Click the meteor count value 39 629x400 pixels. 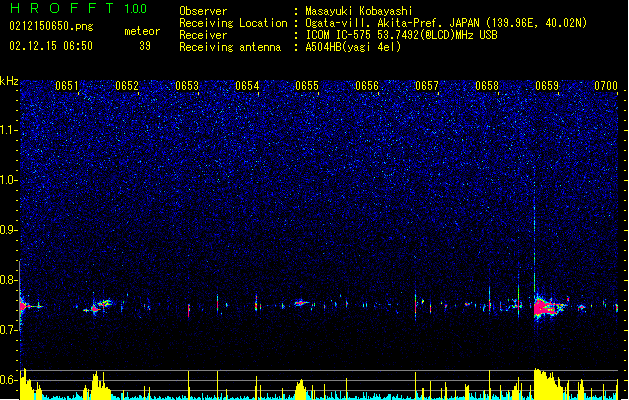click(x=145, y=46)
